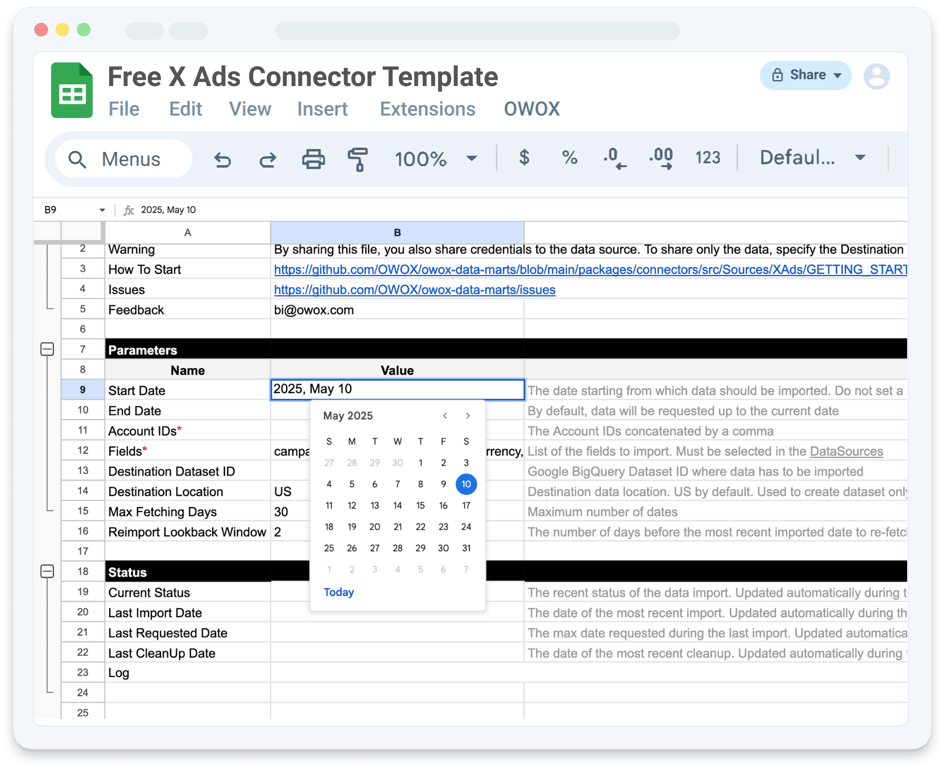Click decrease decimal places icon

pyautogui.click(x=614, y=158)
